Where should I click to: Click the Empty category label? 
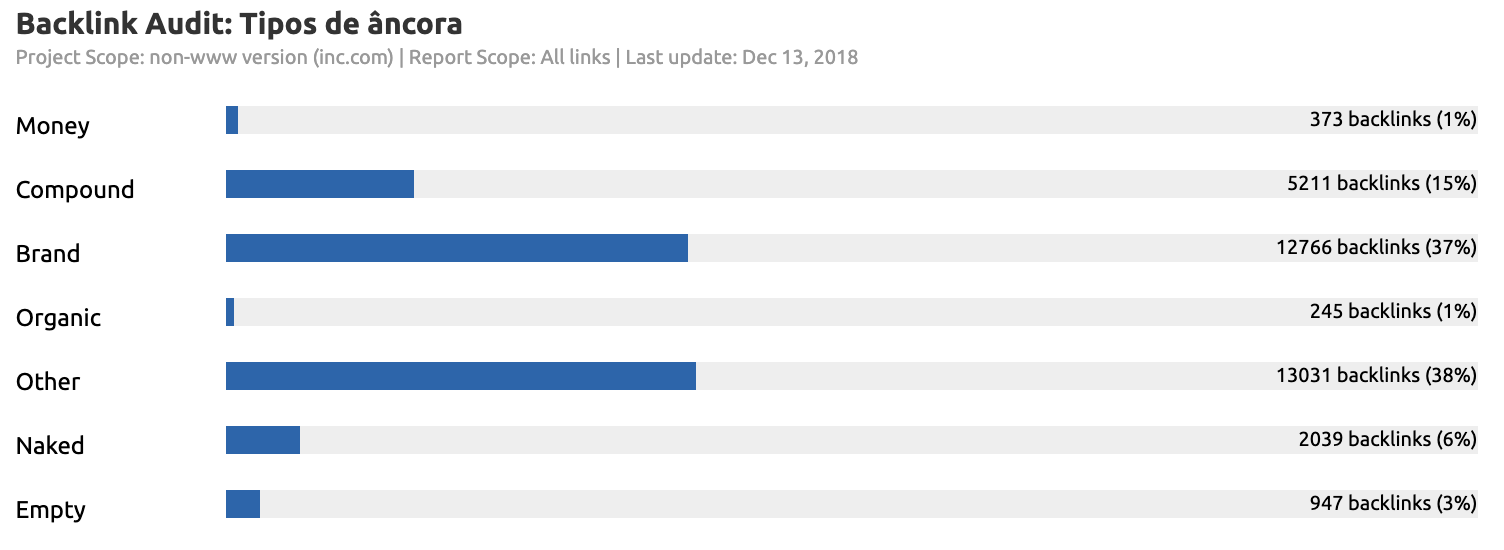pos(51,510)
